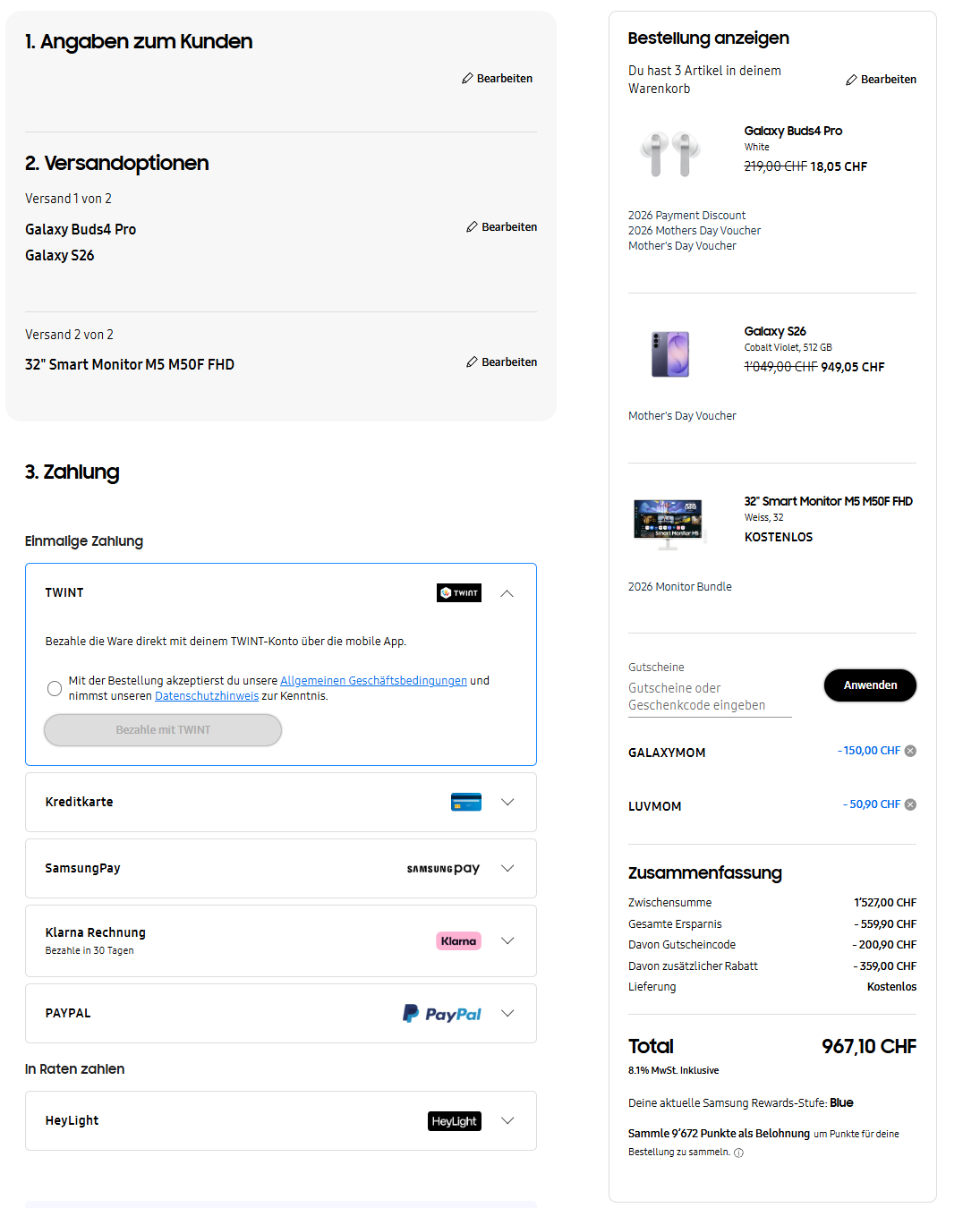Click the PAYPAL label
Viewport: 980px width, 1208px height.
click(68, 1013)
